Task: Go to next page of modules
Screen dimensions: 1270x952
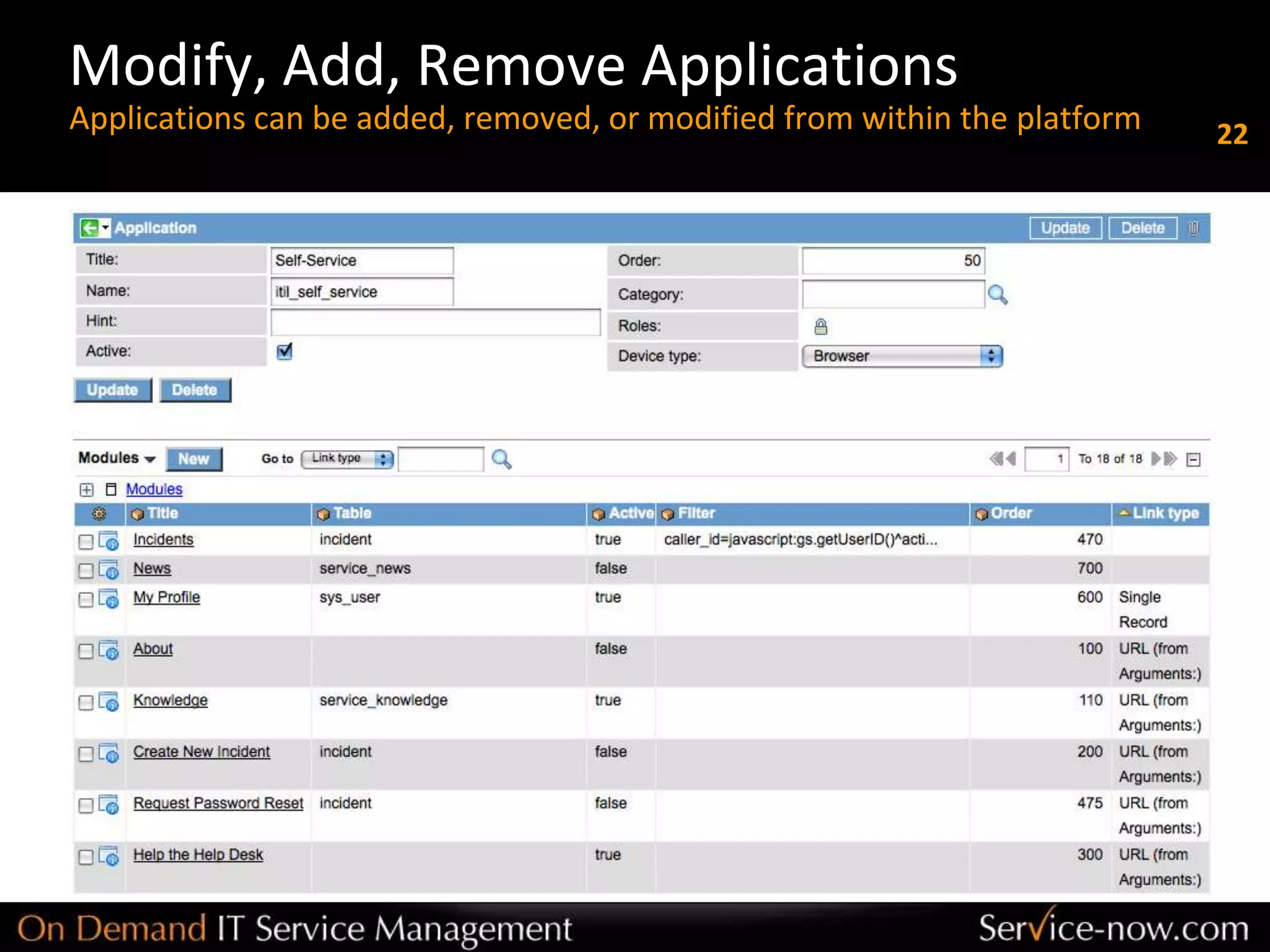Action: click(x=1156, y=459)
